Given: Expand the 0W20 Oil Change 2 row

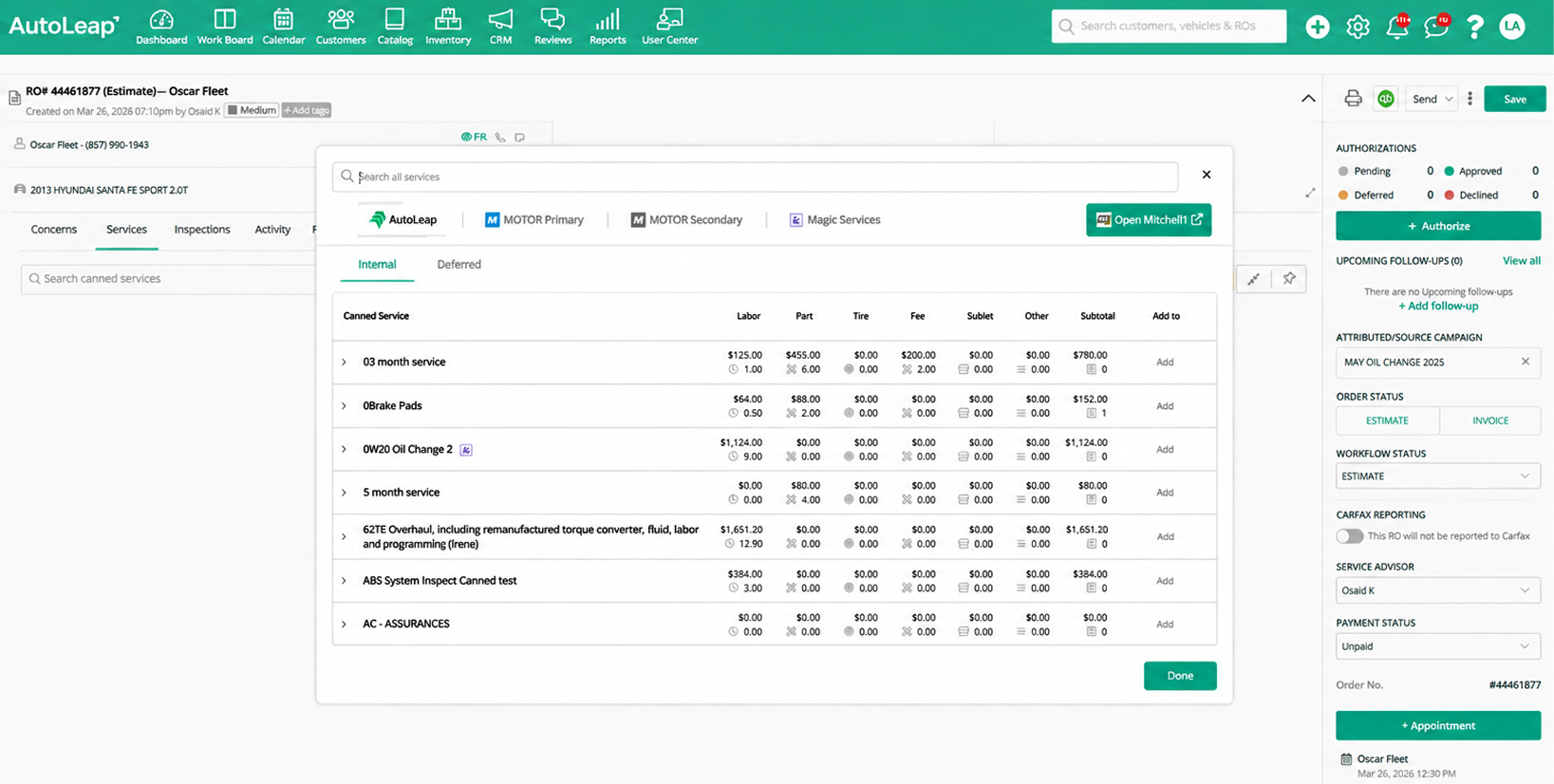Looking at the screenshot, I should (345, 450).
